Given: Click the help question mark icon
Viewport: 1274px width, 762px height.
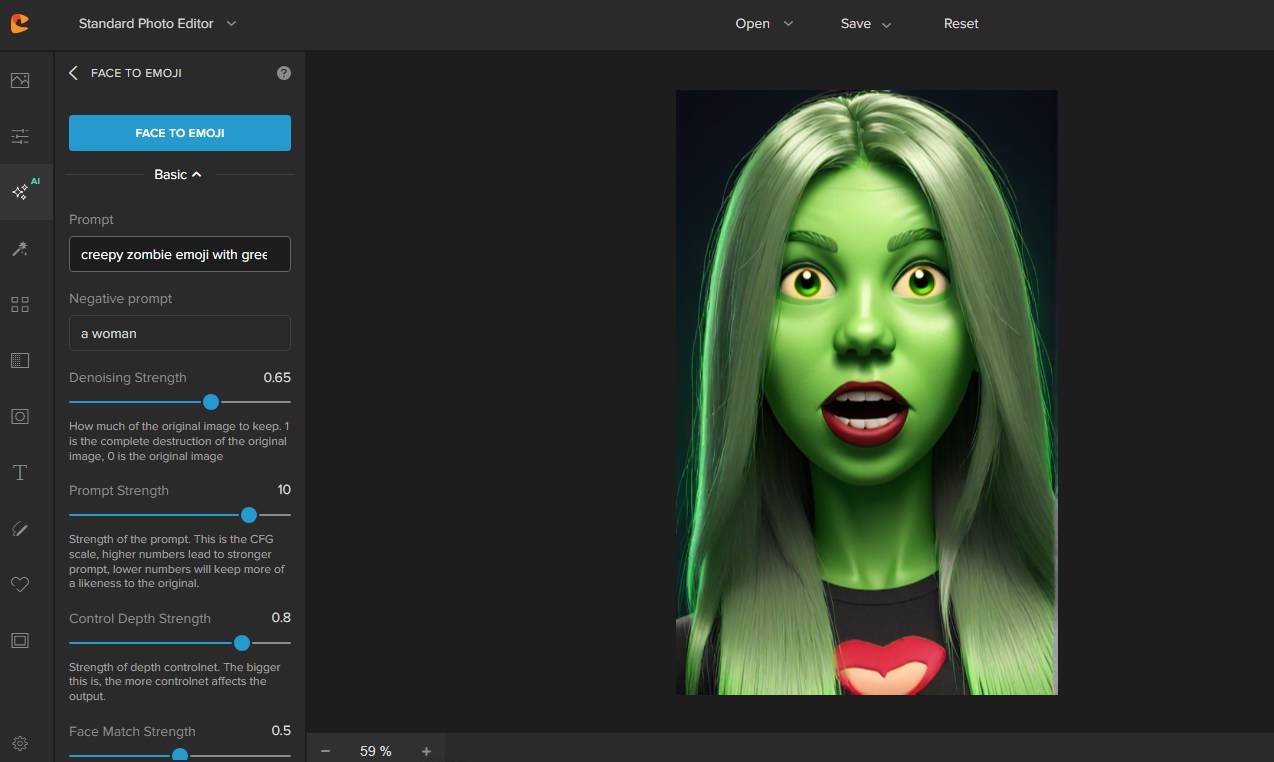Looking at the screenshot, I should pyautogui.click(x=284, y=73).
